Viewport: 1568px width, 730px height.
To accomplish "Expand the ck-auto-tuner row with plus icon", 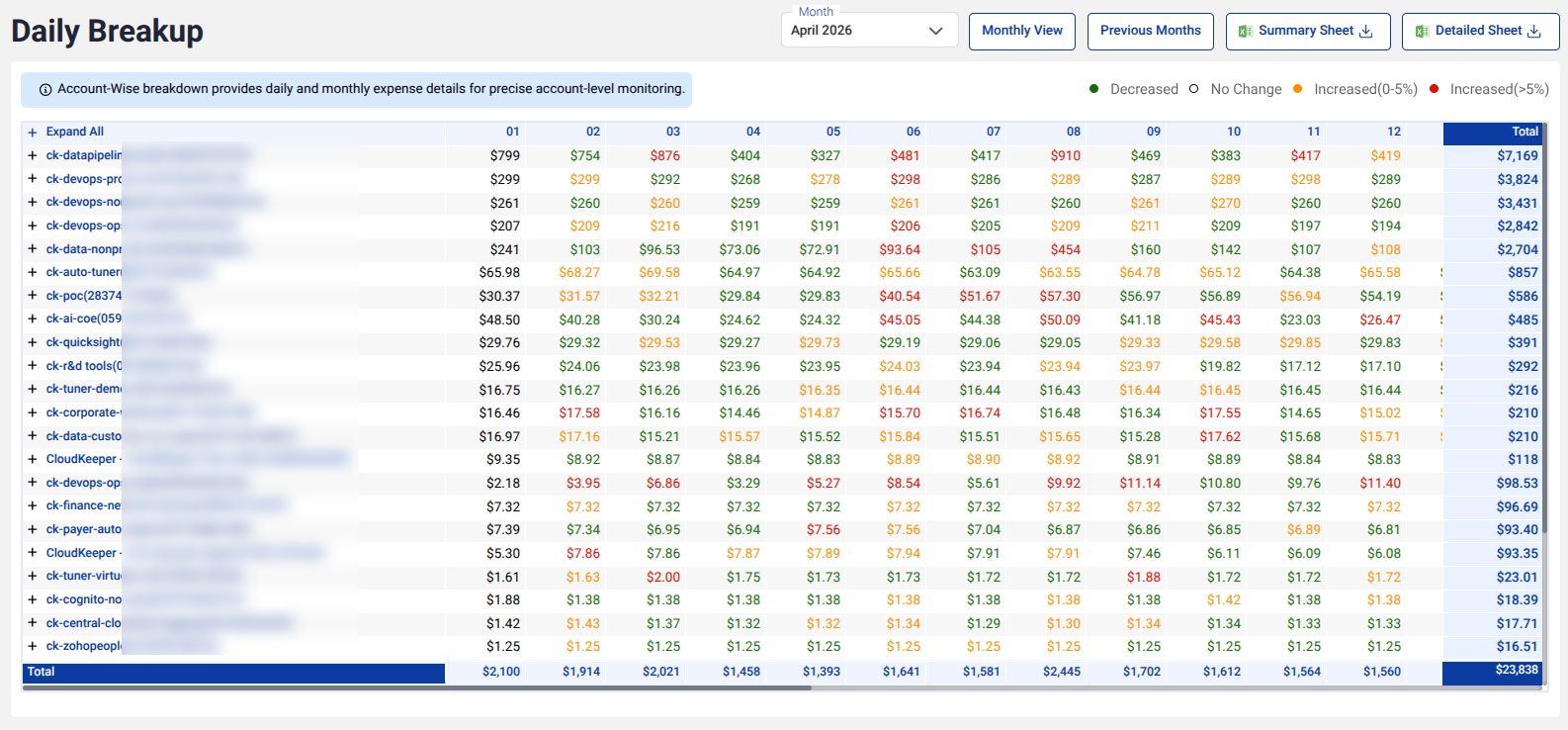I will (x=33, y=272).
